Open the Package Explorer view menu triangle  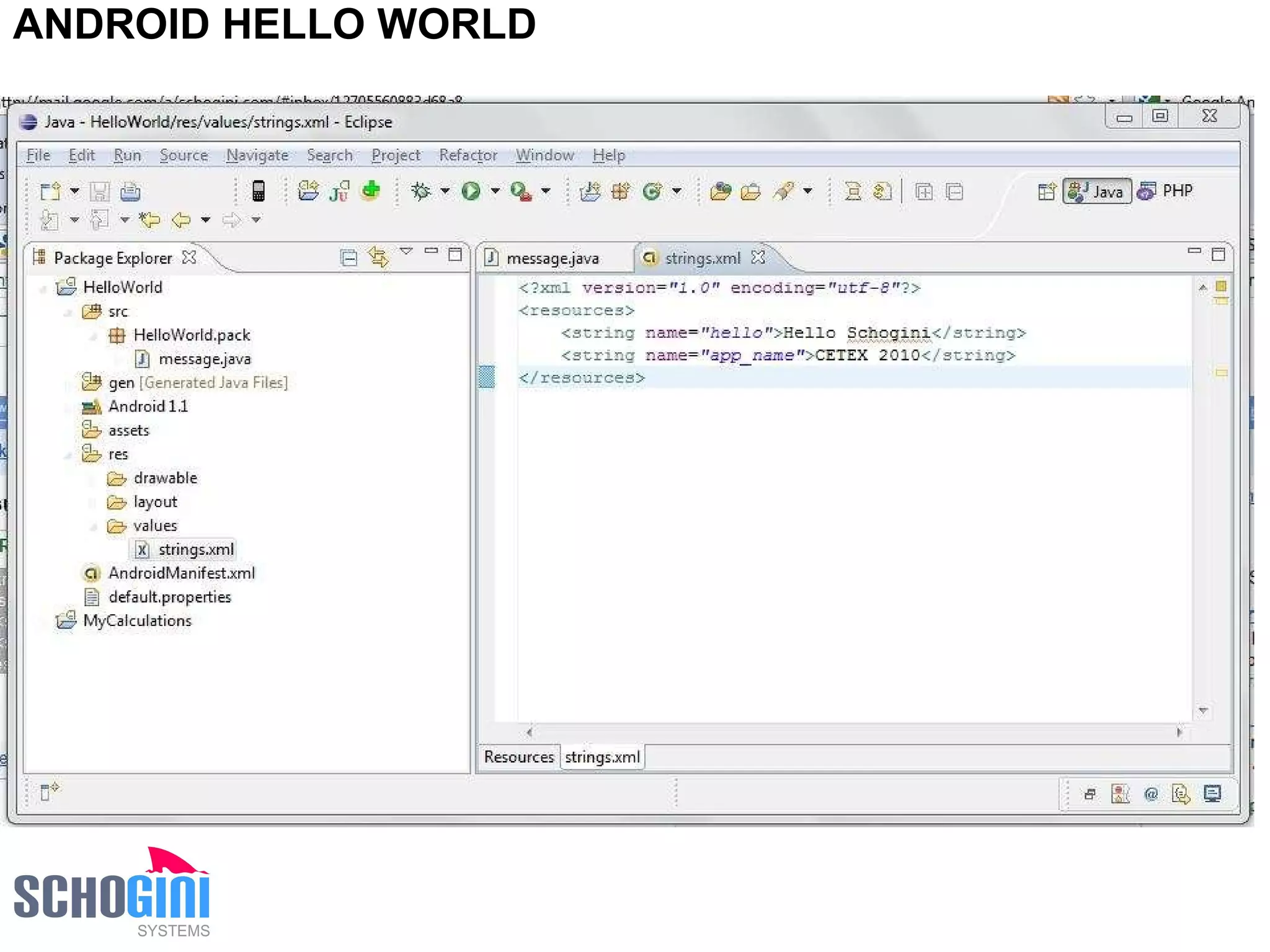pyautogui.click(x=406, y=252)
